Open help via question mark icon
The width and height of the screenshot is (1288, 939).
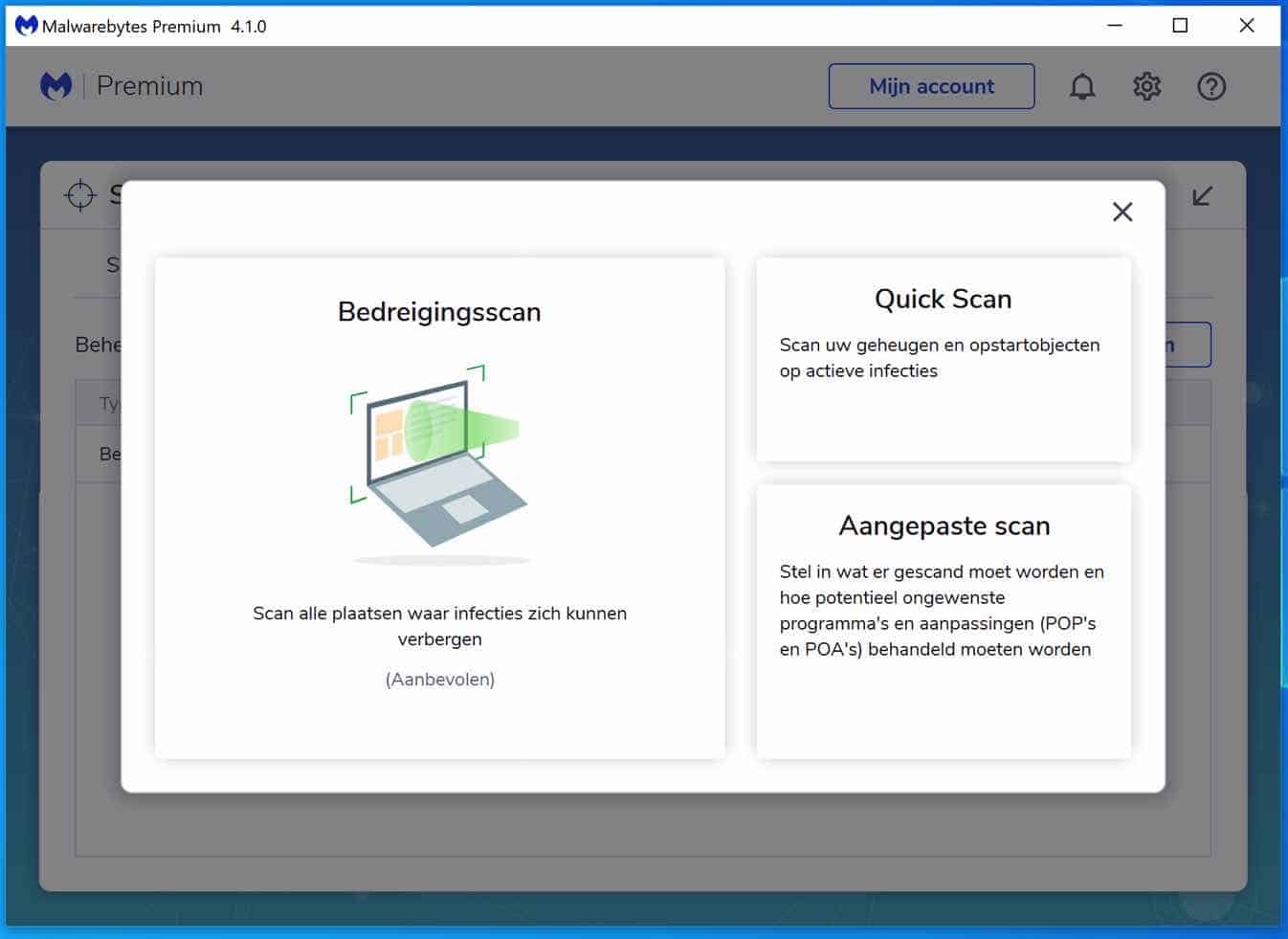[1211, 86]
